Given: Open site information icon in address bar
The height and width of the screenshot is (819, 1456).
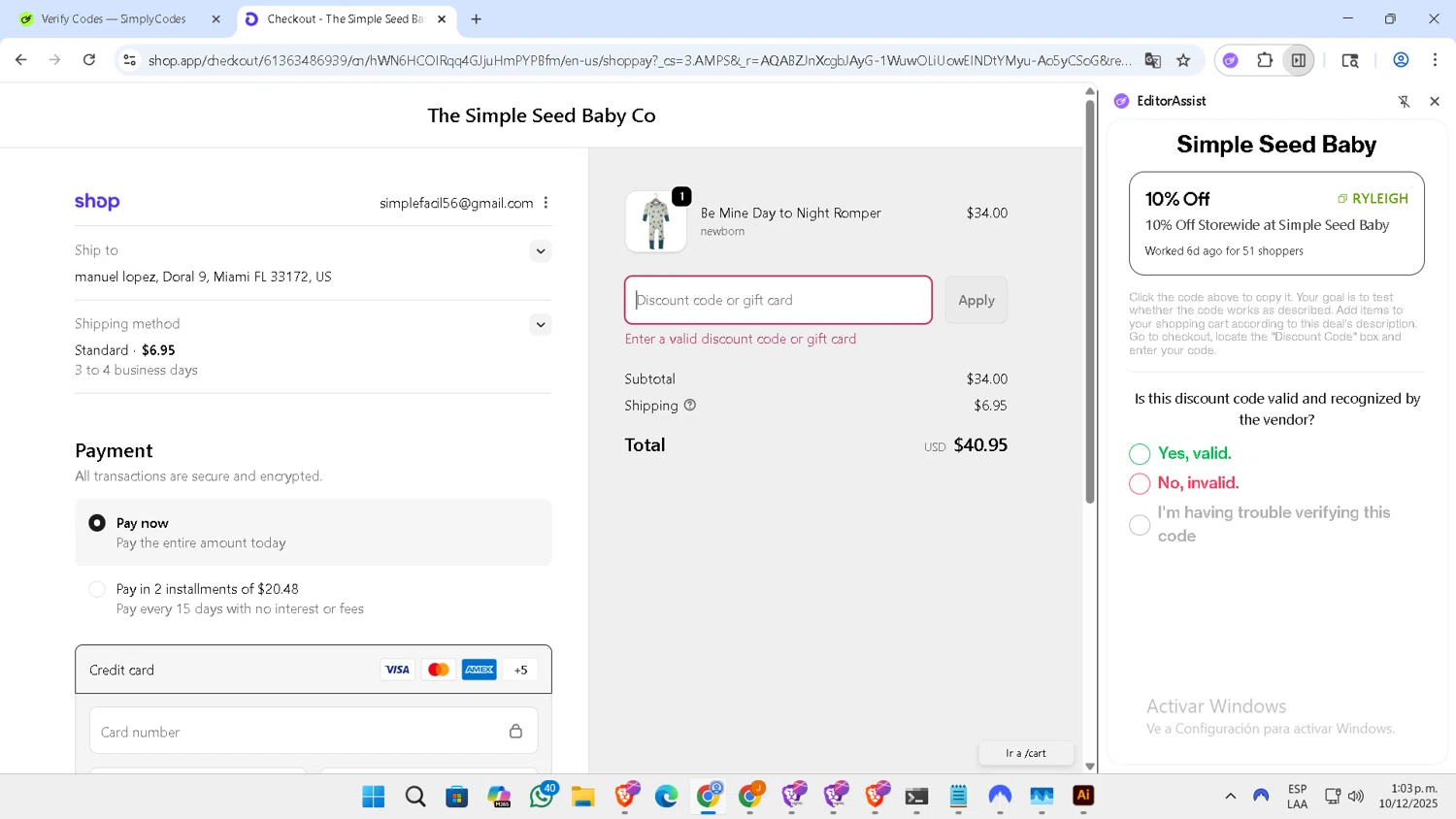Looking at the screenshot, I should [x=129, y=60].
